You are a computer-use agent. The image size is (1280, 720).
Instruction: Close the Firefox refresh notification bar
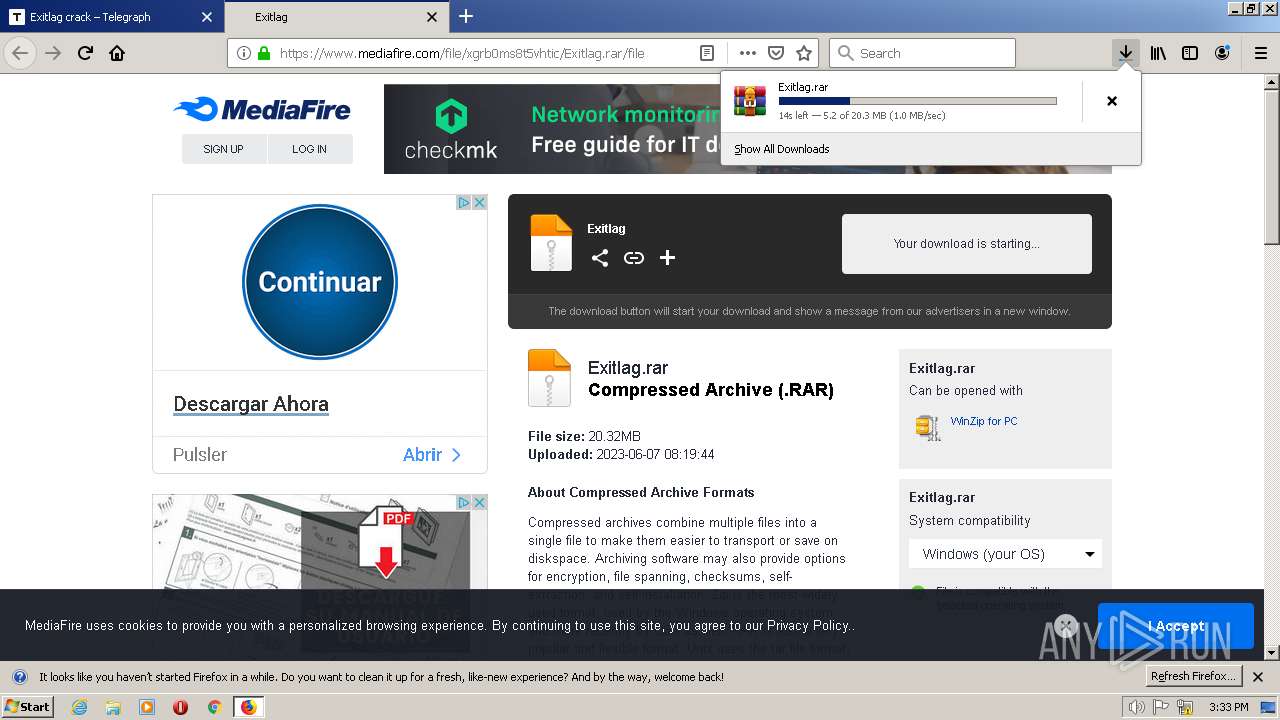coord(1259,677)
